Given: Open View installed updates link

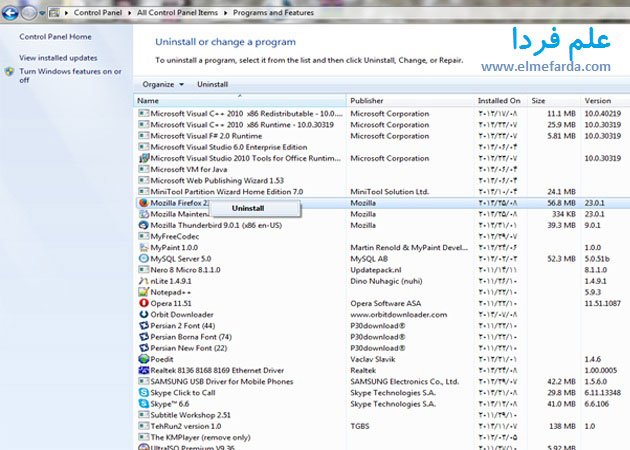Looking at the screenshot, I should point(58,58).
